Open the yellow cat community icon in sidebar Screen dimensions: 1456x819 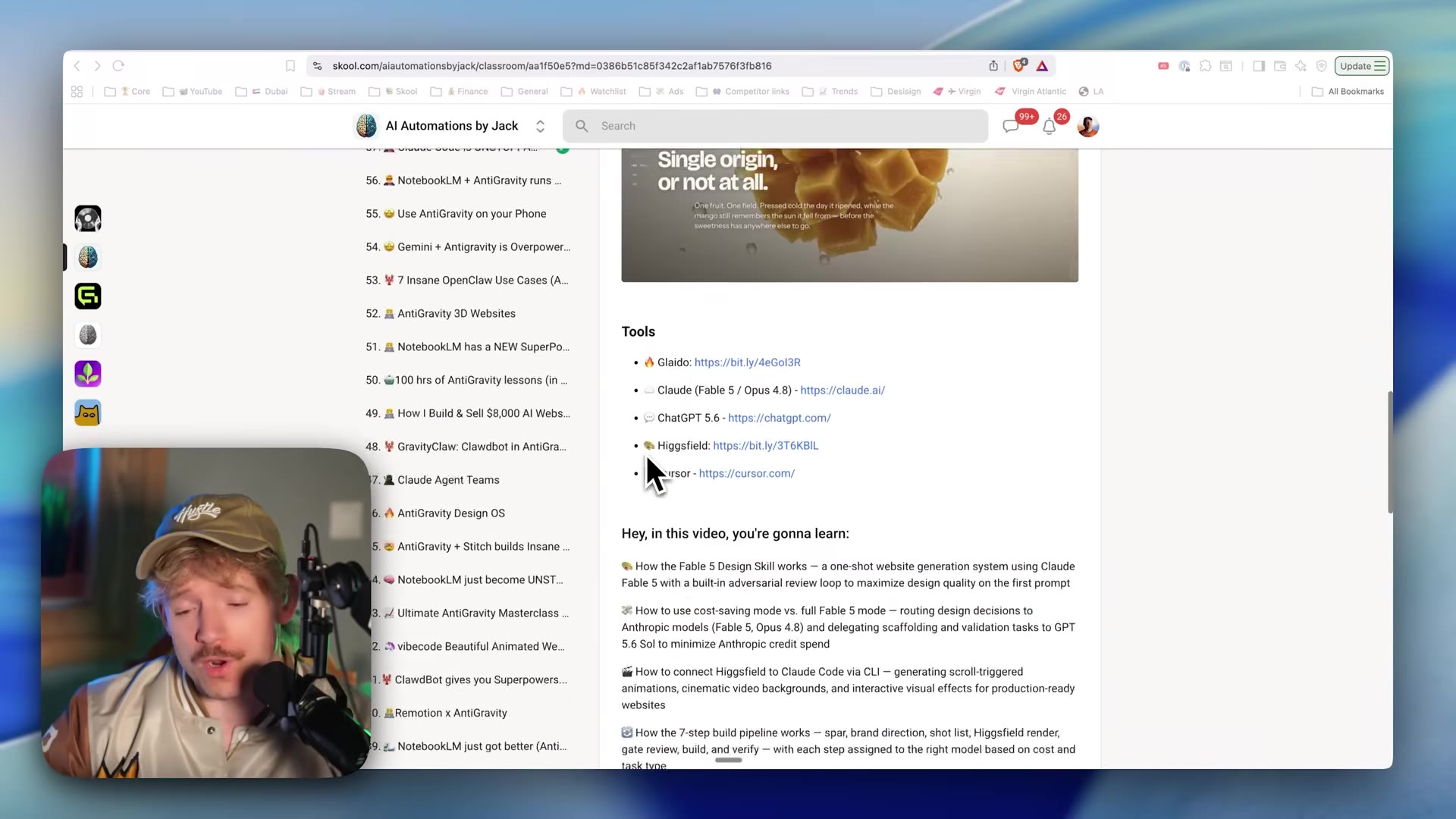88,413
